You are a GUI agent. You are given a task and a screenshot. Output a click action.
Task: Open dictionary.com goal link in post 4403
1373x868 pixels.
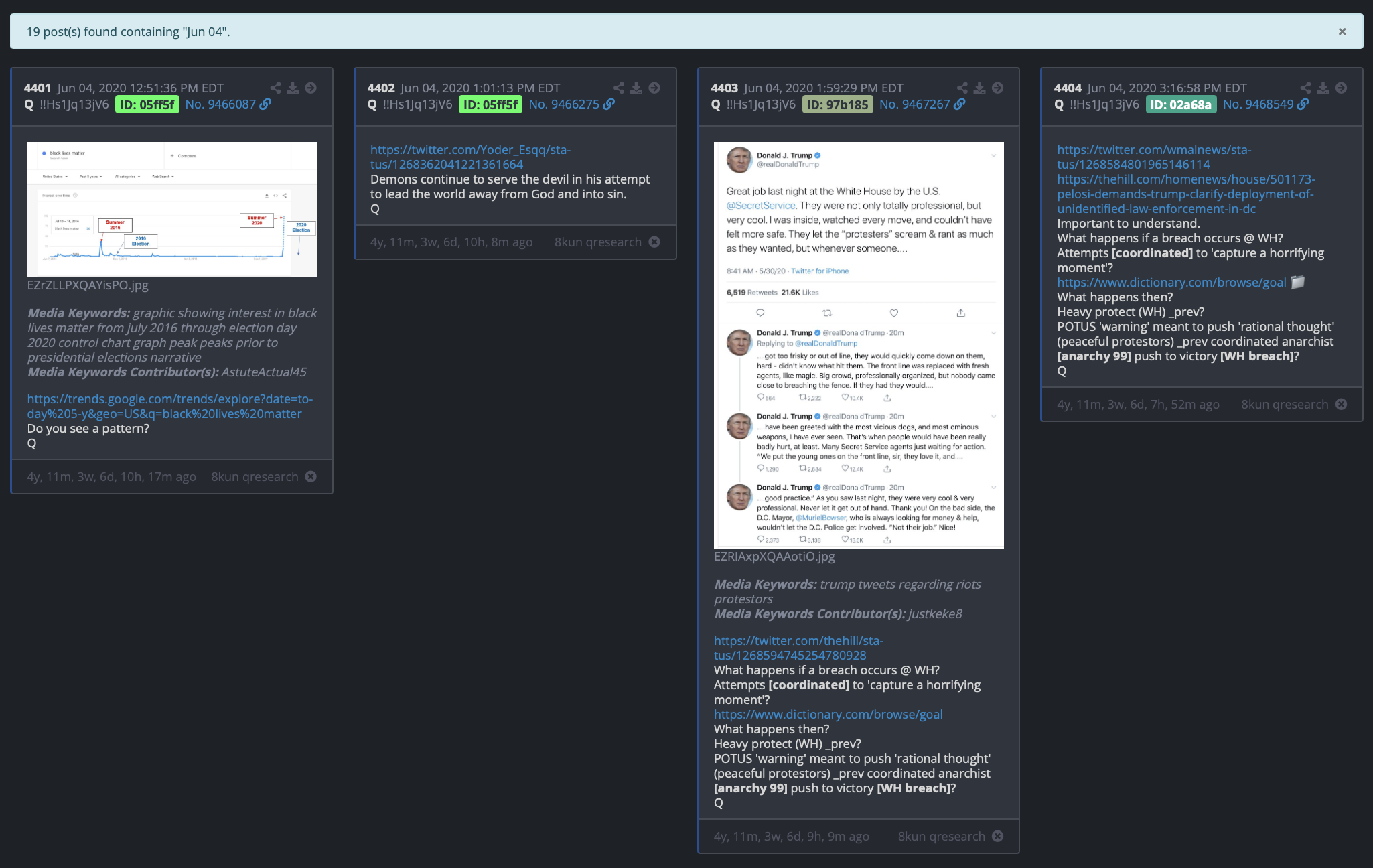828,714
